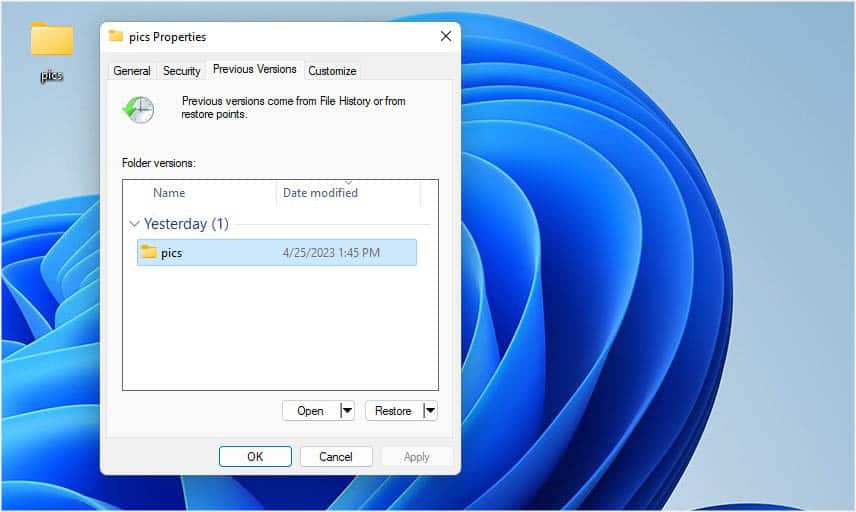Switch to the General tab

pyautogui.click(x=132, y=71)
